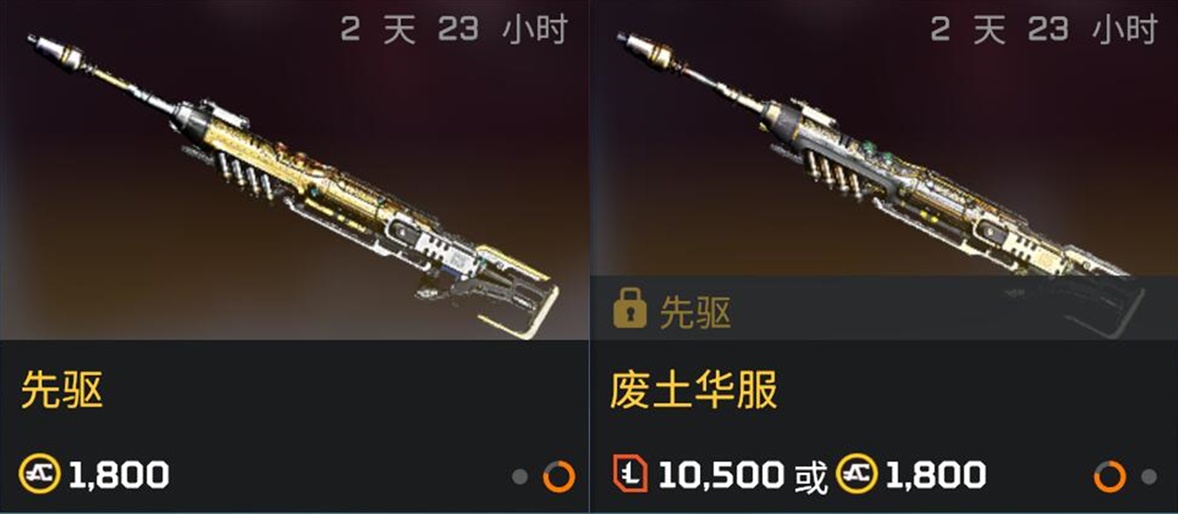Buy 废土华服 for 1,800 Apex coins
This screenshot has height=514, width=1178.
pos(911,475)
